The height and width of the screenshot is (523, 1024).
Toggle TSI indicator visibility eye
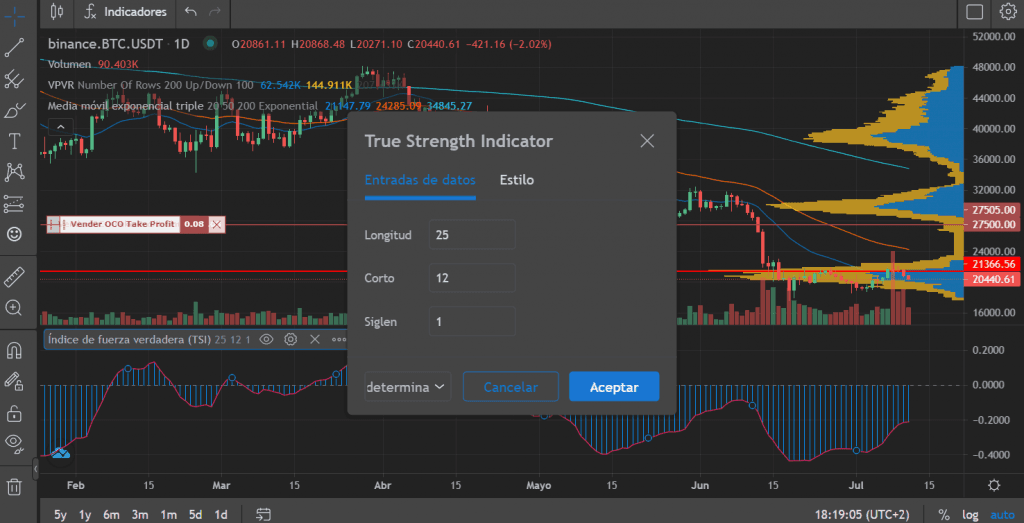(267, 340)
